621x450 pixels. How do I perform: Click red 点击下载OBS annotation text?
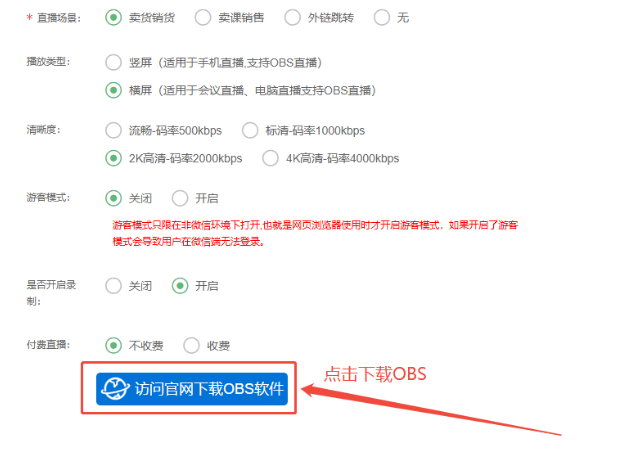[x=375, y=374]
